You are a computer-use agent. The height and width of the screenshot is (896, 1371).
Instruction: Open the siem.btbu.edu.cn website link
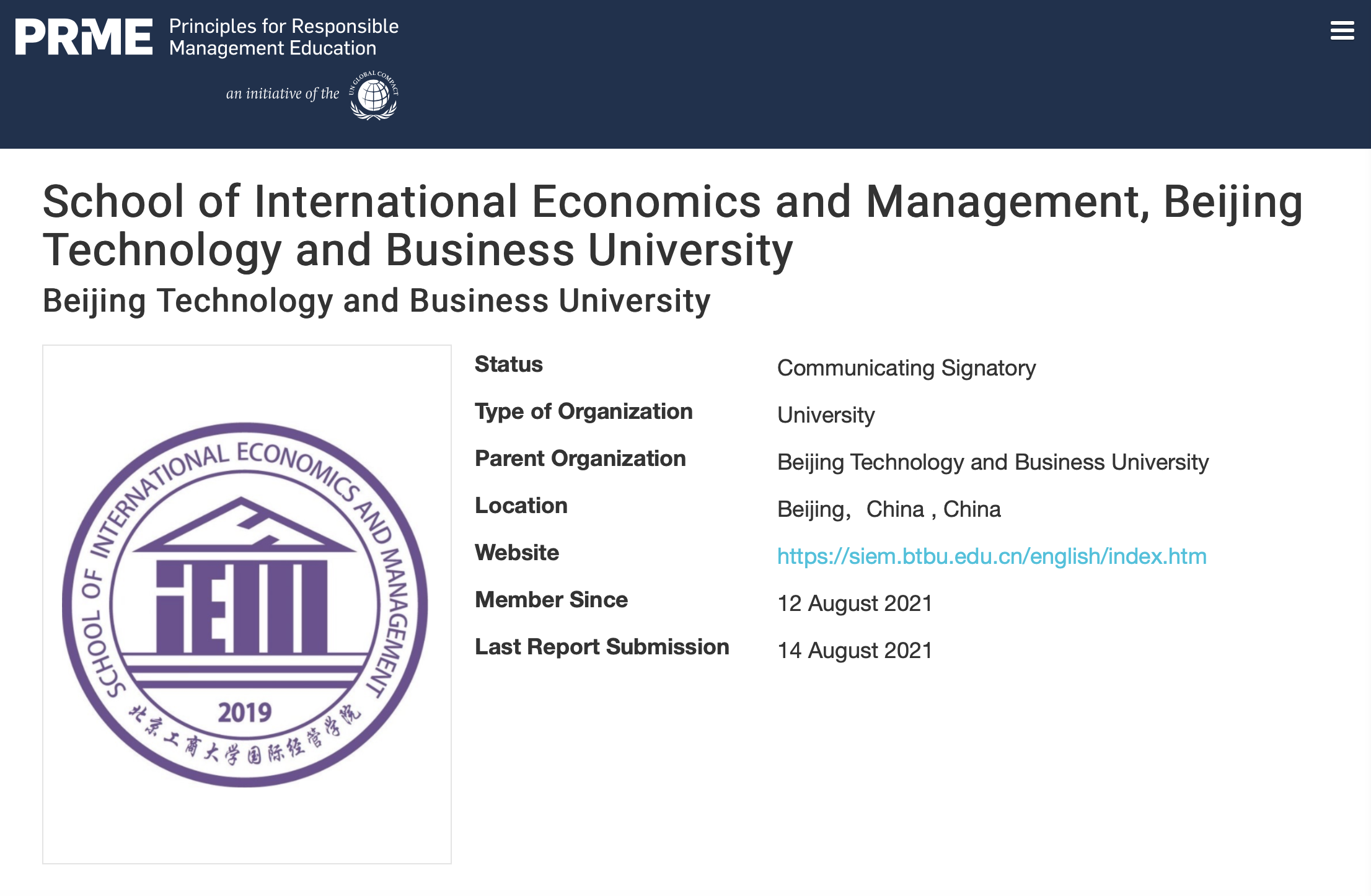click(991, 556)
